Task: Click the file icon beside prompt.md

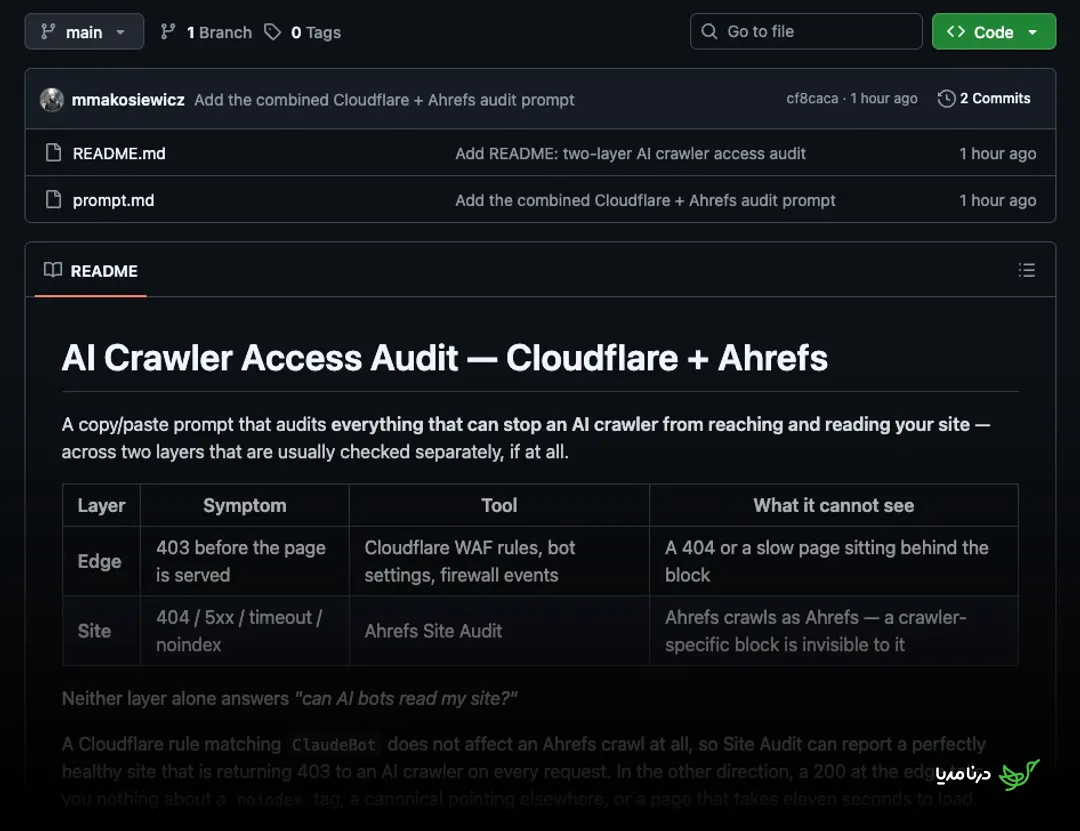Action: [53, 200]
